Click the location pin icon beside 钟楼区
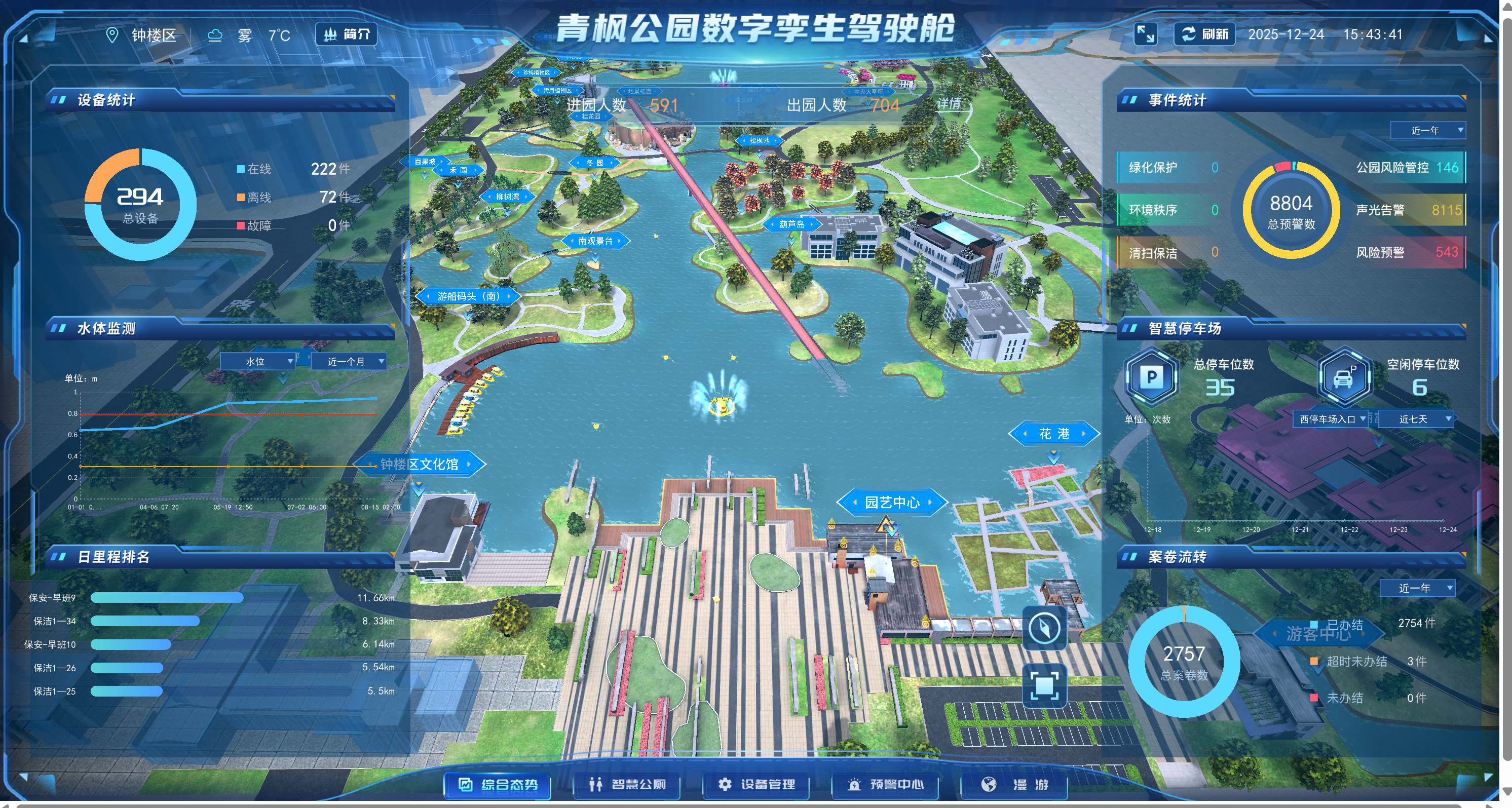The width and height of the screenshot is (1512, 808). (x=111, y=35)
